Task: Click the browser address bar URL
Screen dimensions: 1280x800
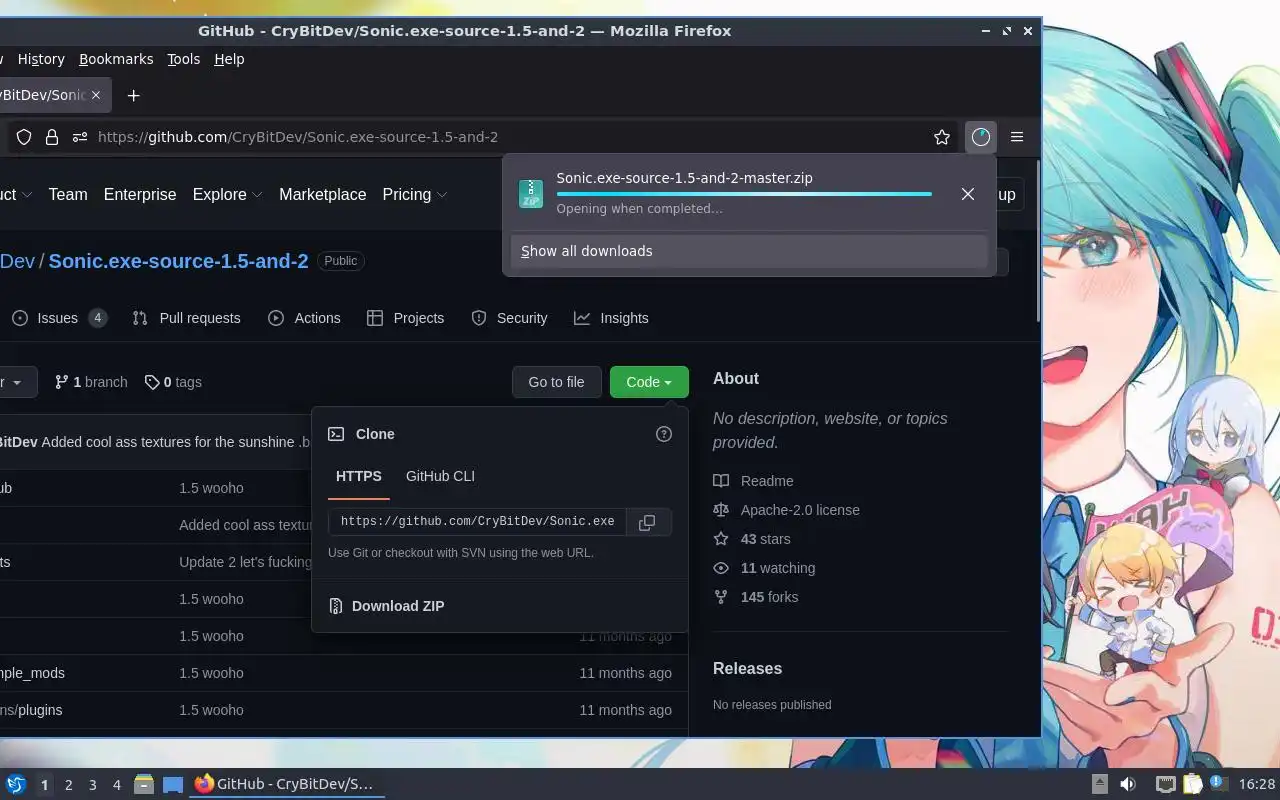Action: [x=298, y=137]
